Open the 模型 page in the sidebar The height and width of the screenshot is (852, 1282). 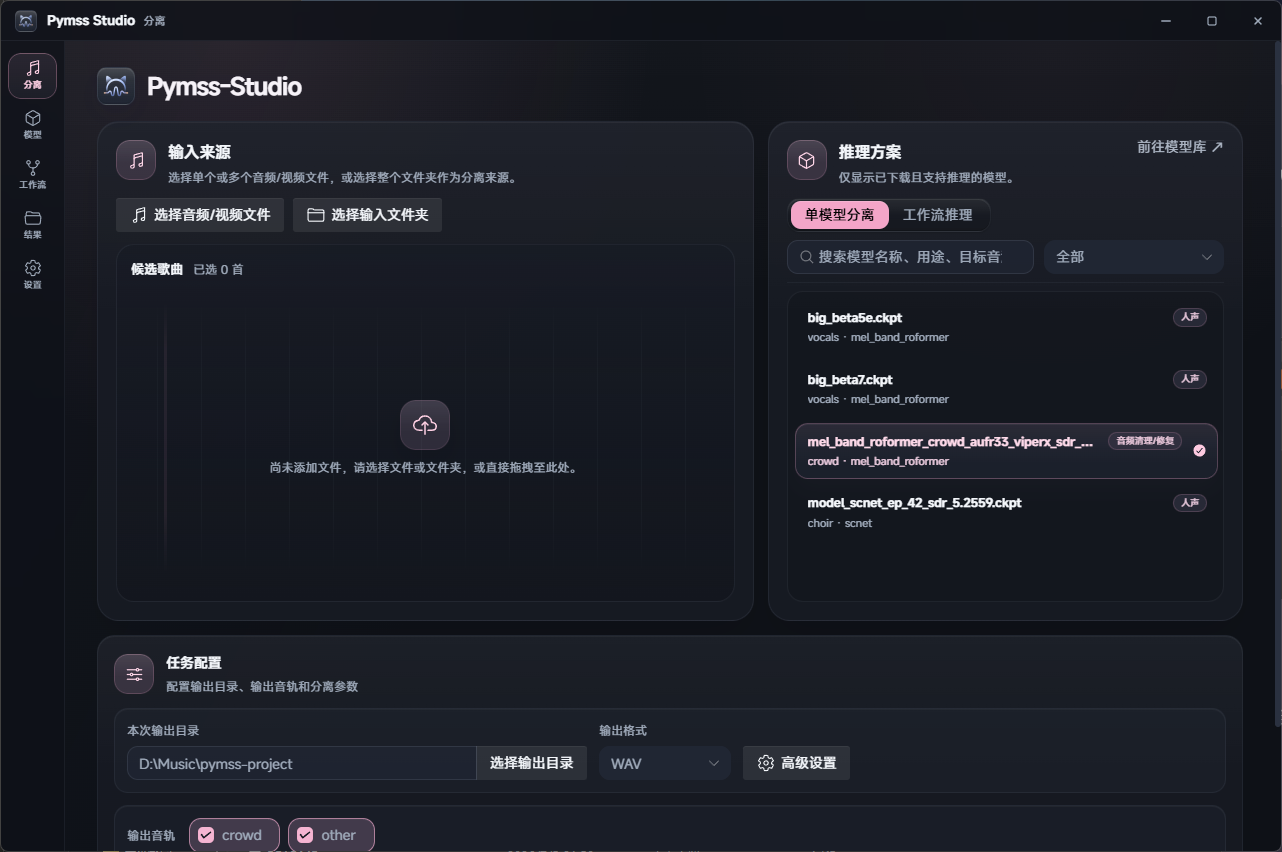[33, 126]
